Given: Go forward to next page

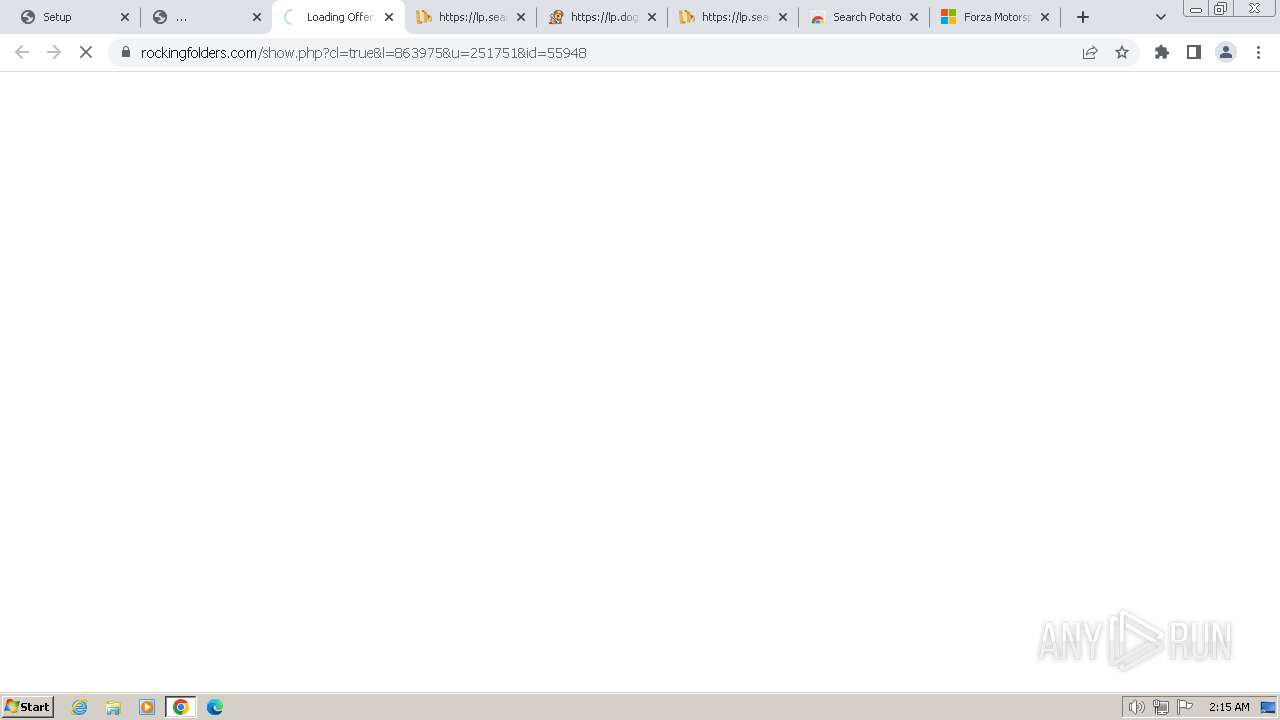Looking at the screenshot, I should click(54, 52).
